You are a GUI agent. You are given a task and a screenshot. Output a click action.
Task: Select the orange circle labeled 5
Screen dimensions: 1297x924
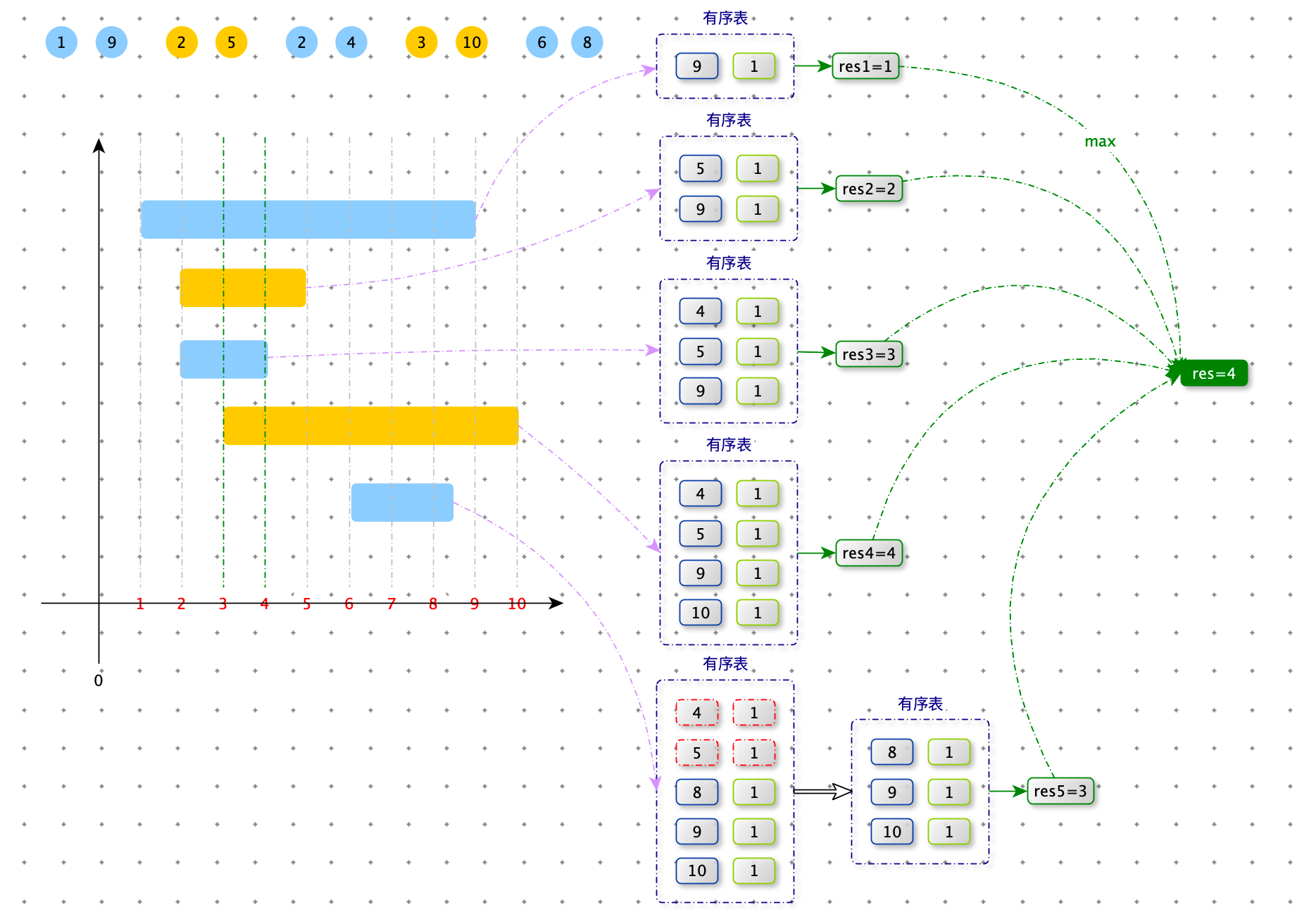click(x=231, y=42)
